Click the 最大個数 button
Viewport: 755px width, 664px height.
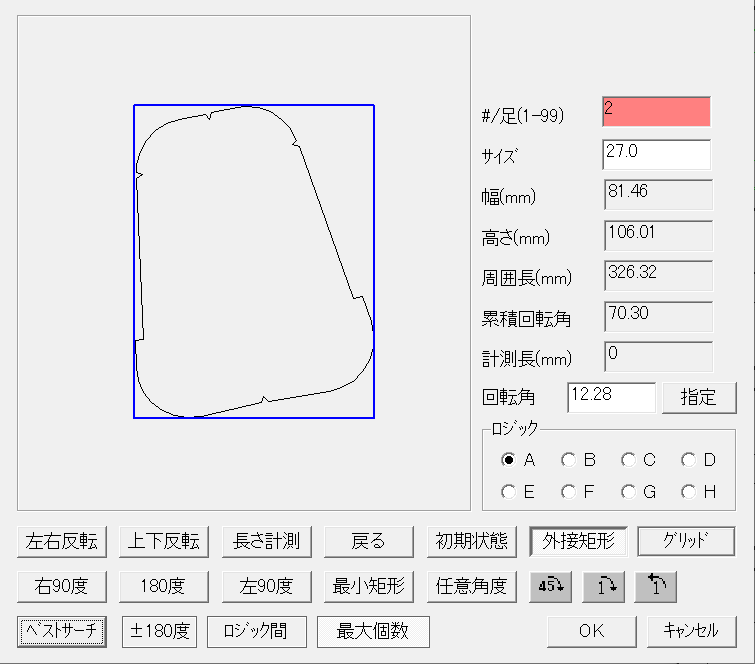(373, 631)
